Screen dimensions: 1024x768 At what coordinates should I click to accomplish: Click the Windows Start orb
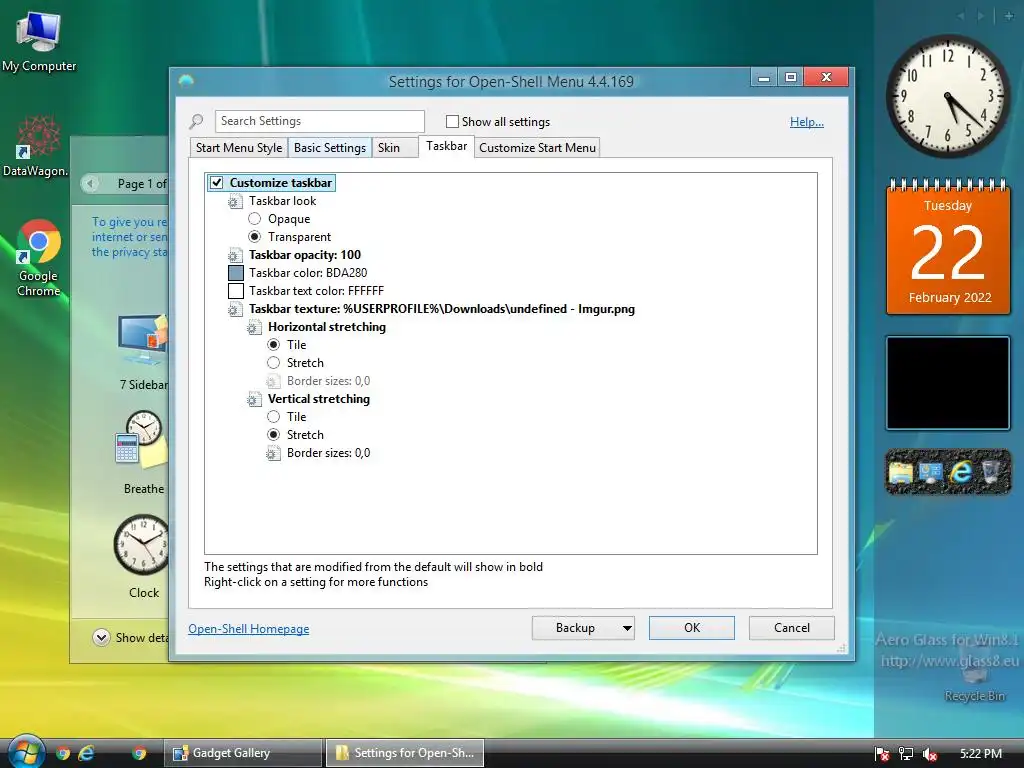tap(25, 752)
